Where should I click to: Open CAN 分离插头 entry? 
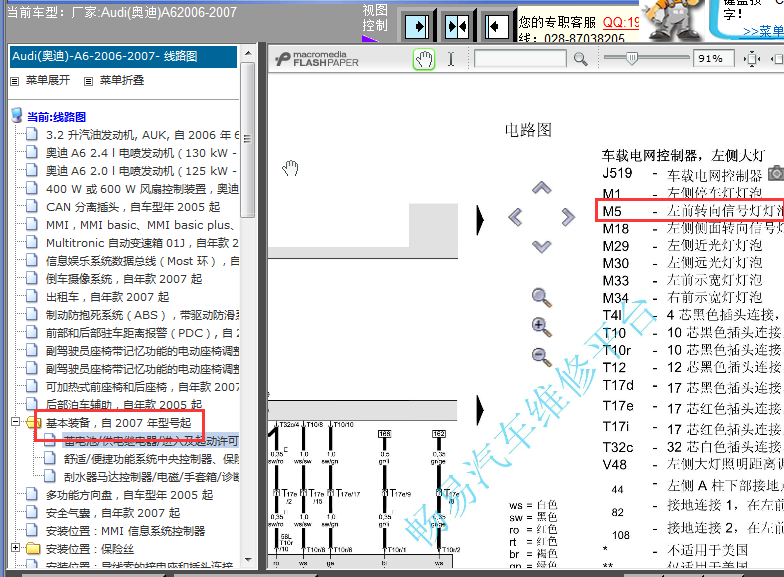[133, 207]
